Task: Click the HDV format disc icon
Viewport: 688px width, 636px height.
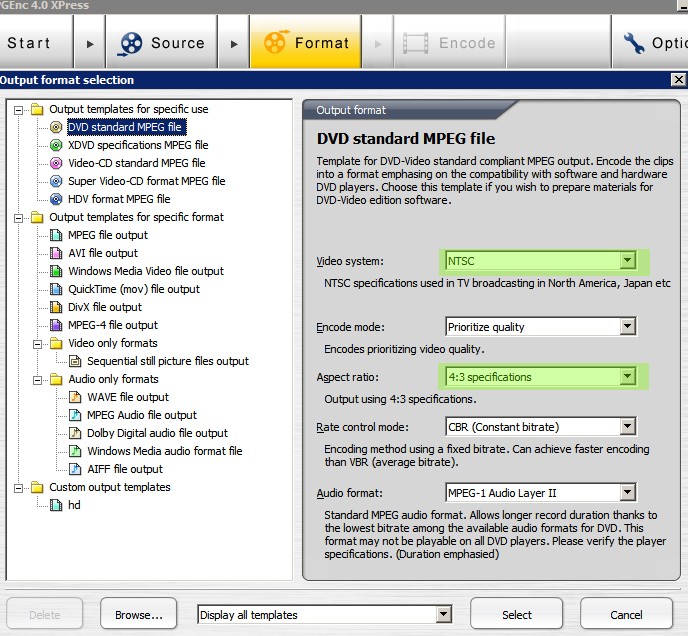Action: coord(56,199)
